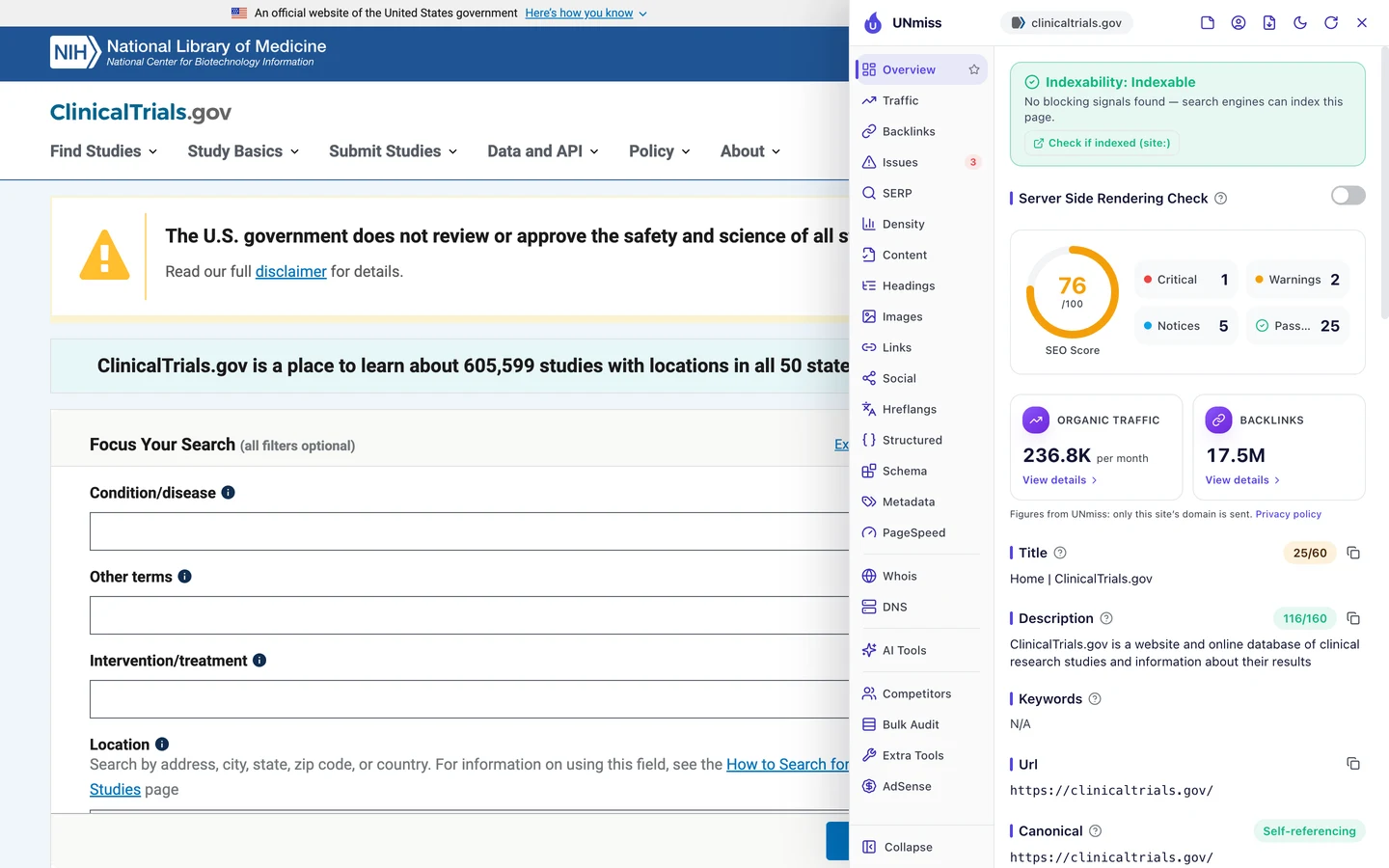Open the Issues tab in sidebar

[x=921, y=162]
